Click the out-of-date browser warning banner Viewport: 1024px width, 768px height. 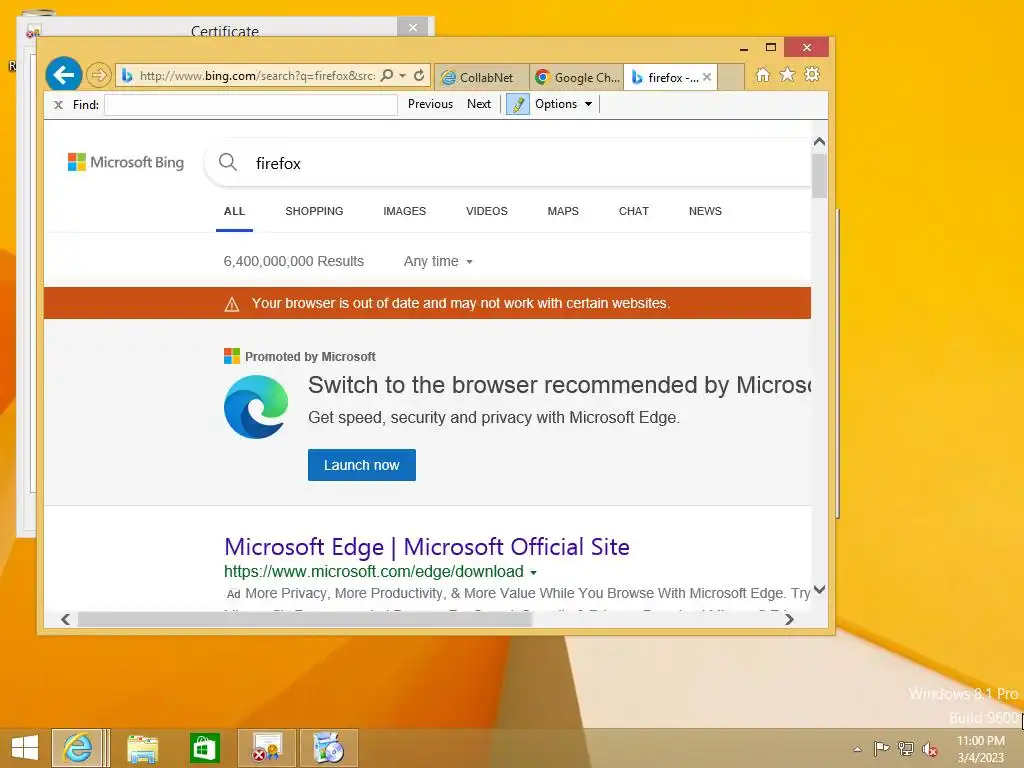(427, 303)
